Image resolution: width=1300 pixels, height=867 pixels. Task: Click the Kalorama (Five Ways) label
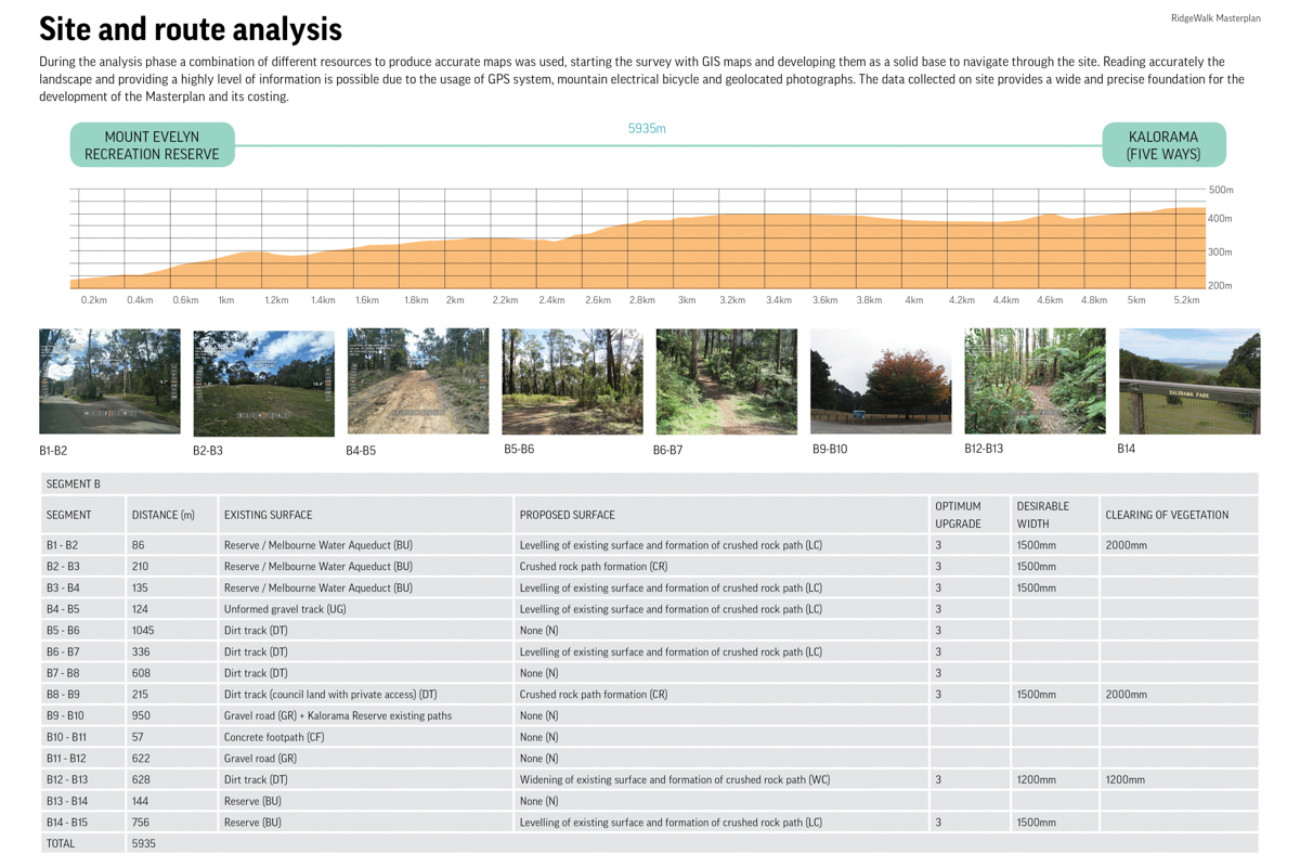tap(1166, 143)
